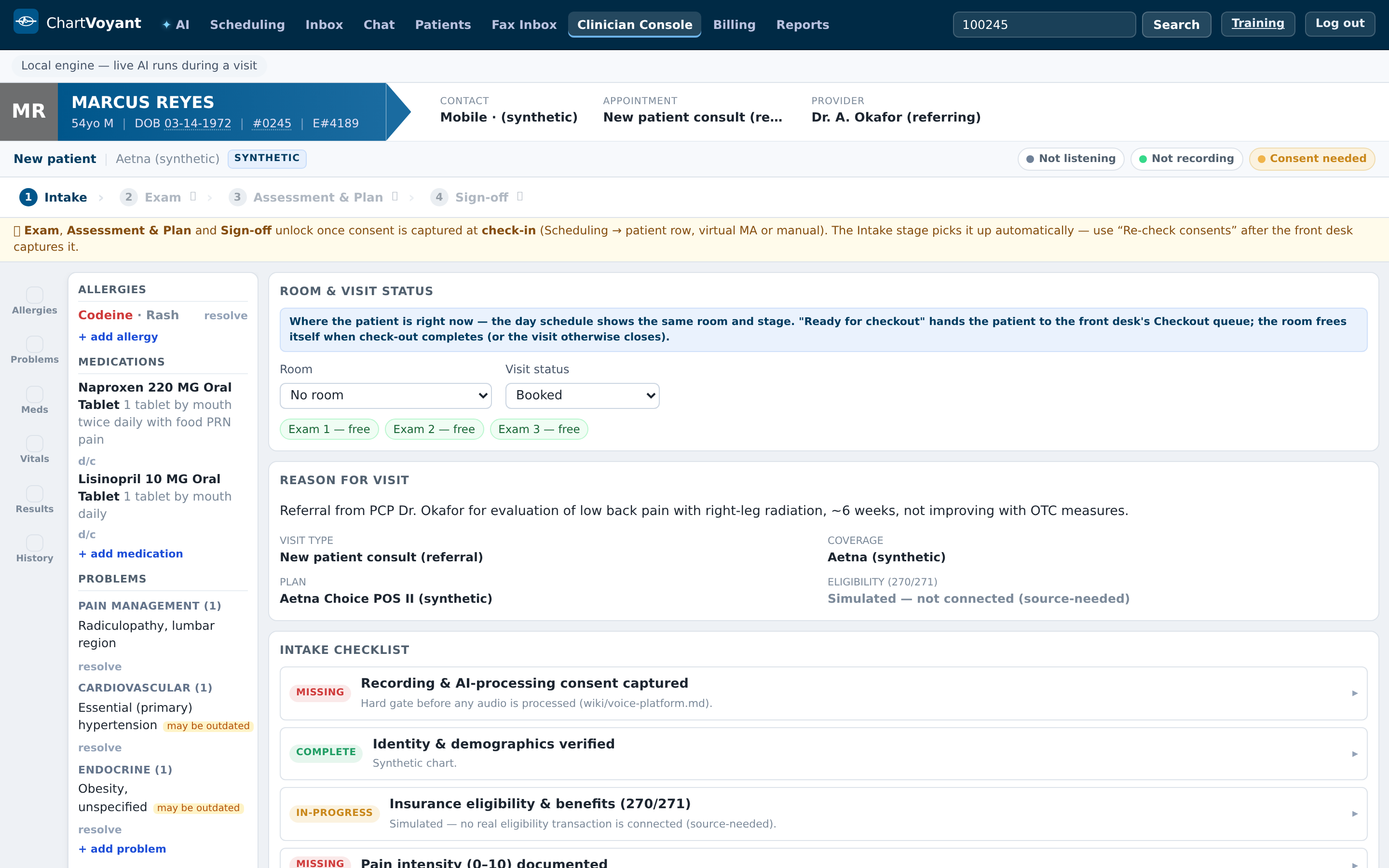Resolve the Codeine allergy
The image size is (1389, 868).
[x=226, y=316]
